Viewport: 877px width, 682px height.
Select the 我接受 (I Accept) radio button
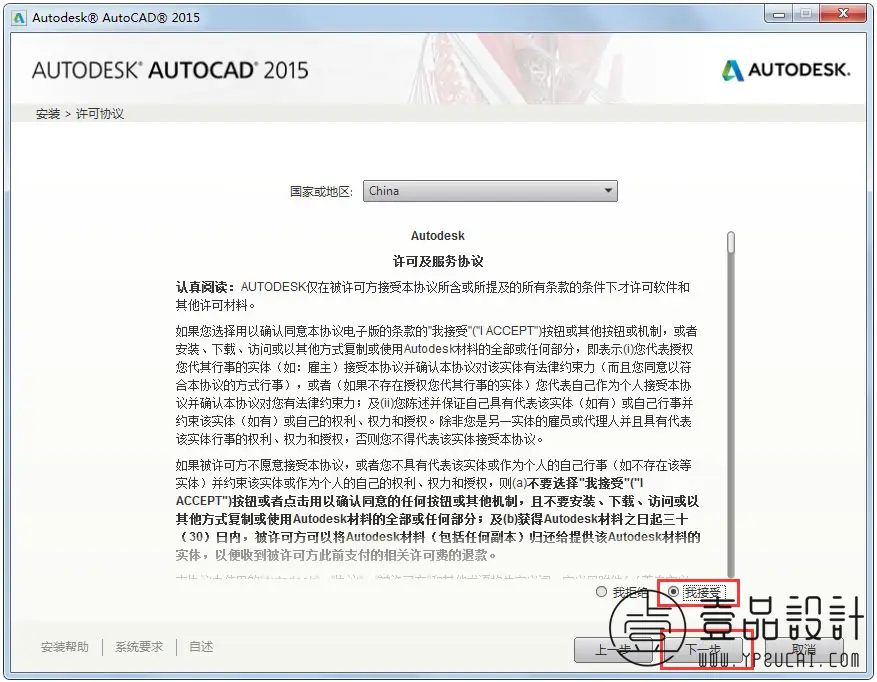pos(673,591)
